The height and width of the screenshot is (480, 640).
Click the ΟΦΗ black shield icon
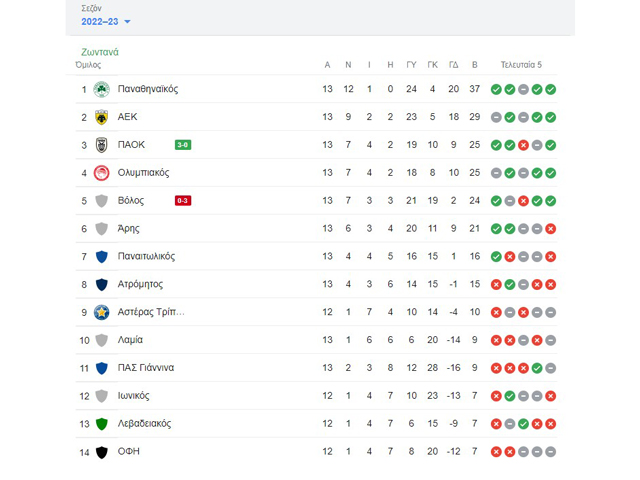[x=101, y=452]
